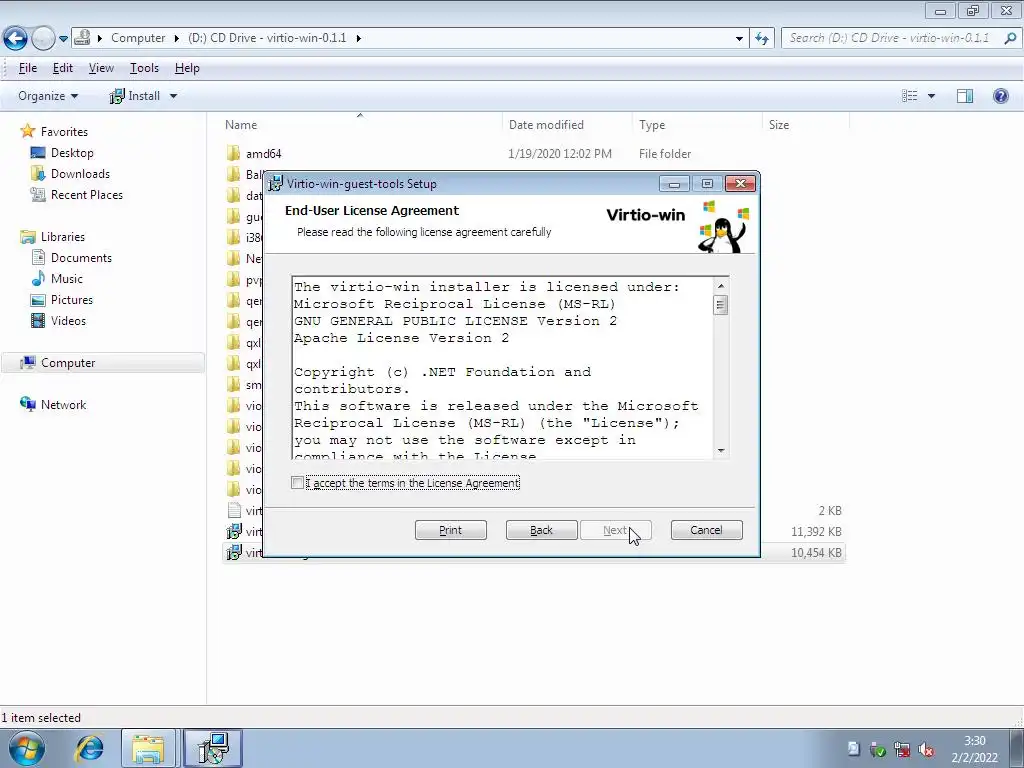This screenshot has height=768, width=1024.
Task: Click the address bar history dropdown arrow
Action: (739, 39)
